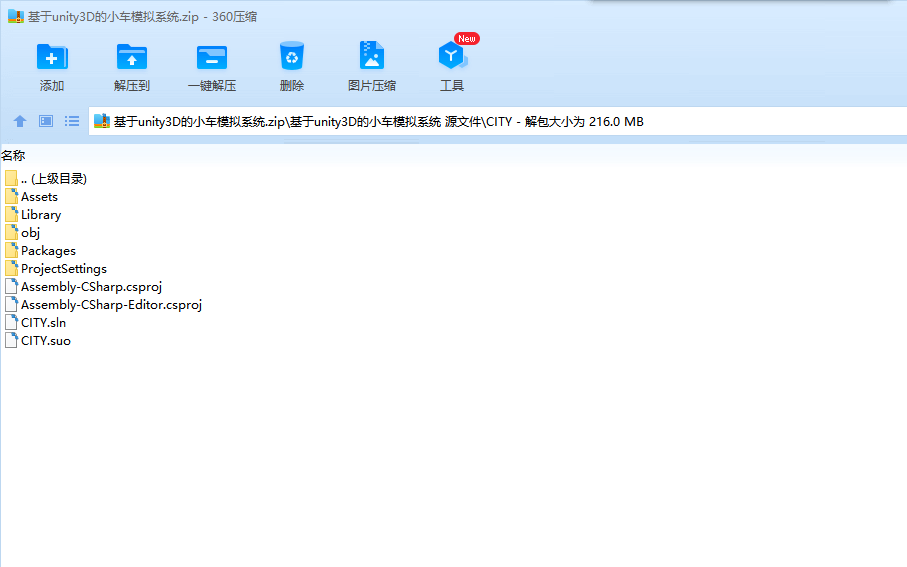The image size is (907, 567).
Task: Select the obj folder icon
Action: [12, 232]
